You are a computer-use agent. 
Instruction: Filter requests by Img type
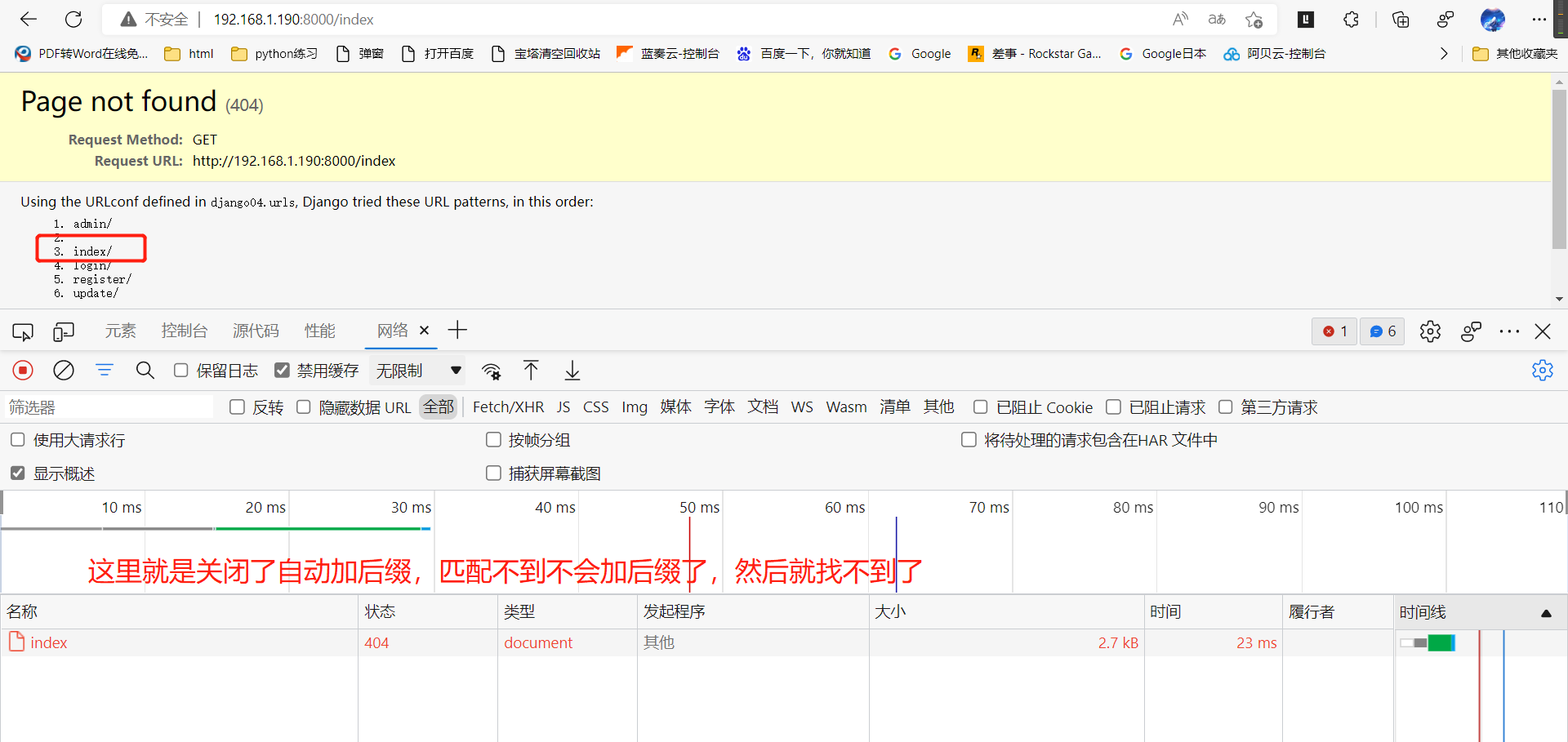click(635, 407)
